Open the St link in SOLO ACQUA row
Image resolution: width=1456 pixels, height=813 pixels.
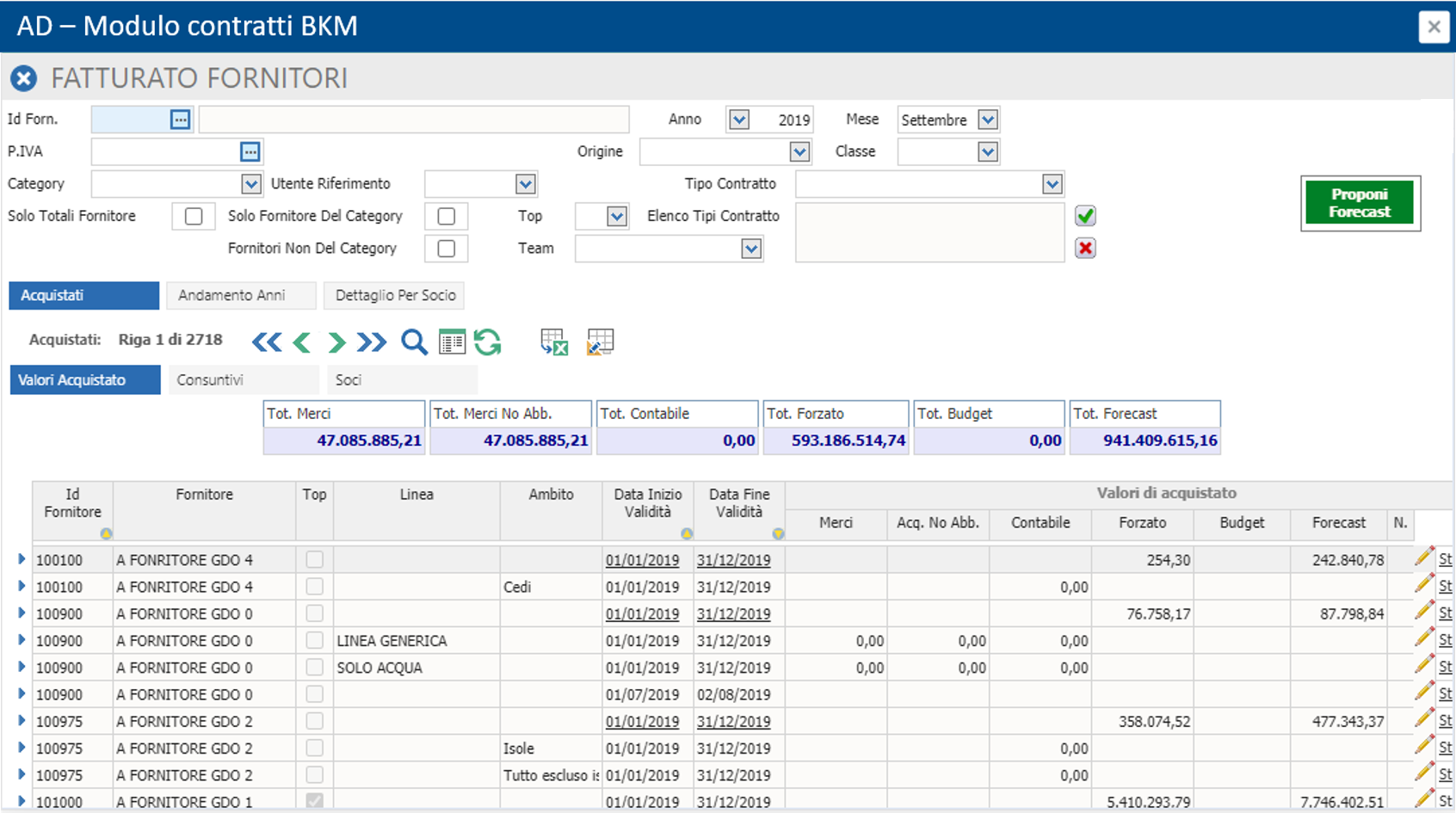[1445, 667]
